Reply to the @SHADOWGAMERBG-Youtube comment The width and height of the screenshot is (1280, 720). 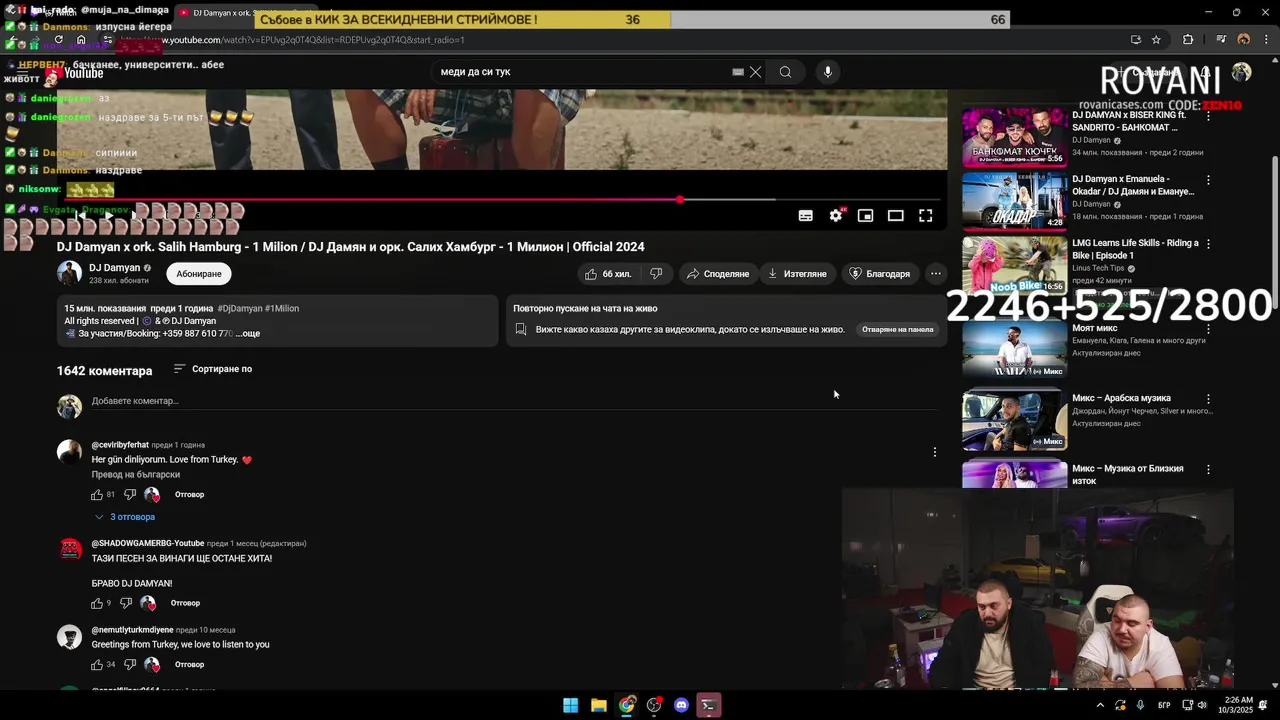coord(185,604)
